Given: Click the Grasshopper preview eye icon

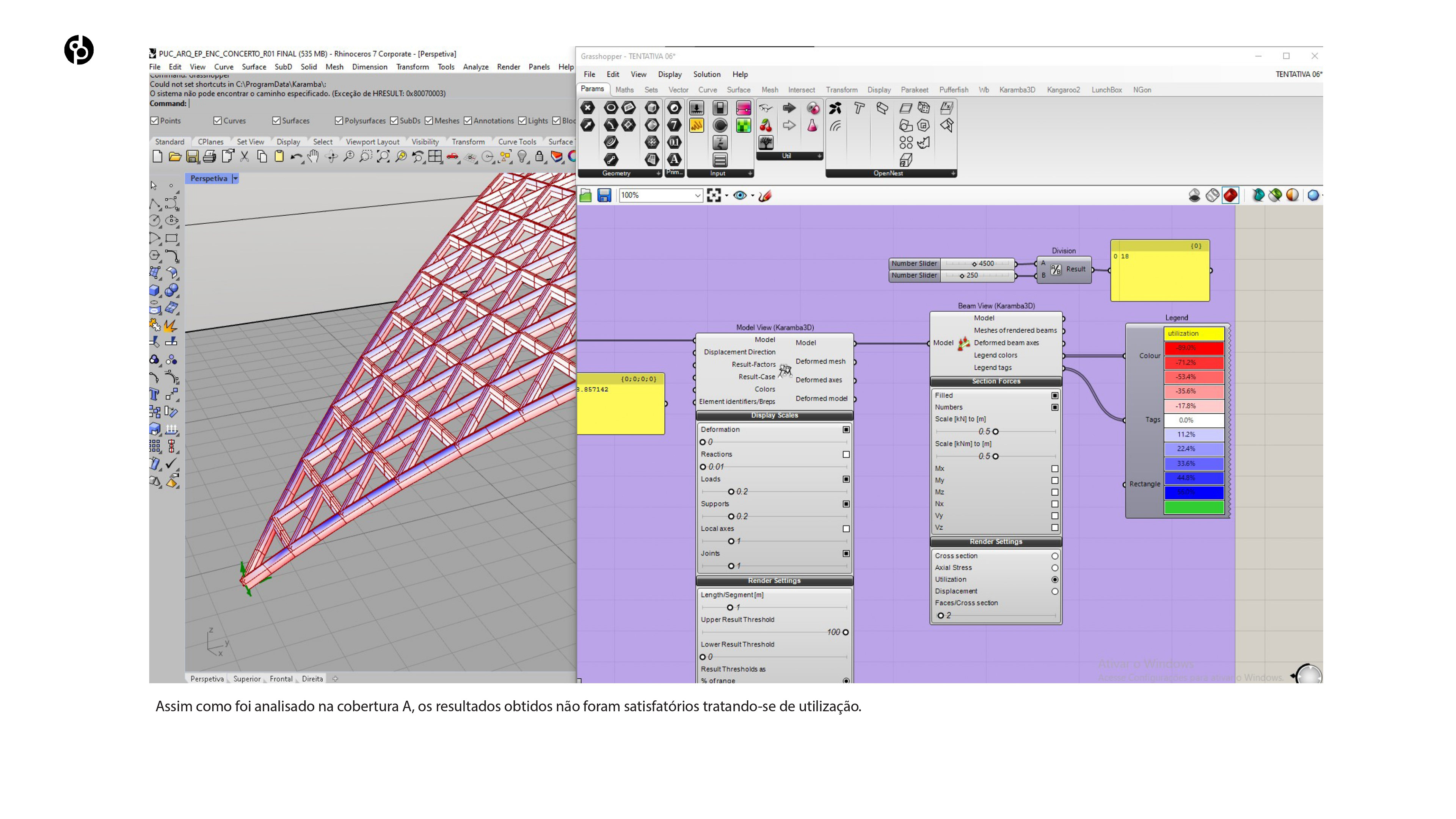Looking at the screenshot, I should click(739, 196).
